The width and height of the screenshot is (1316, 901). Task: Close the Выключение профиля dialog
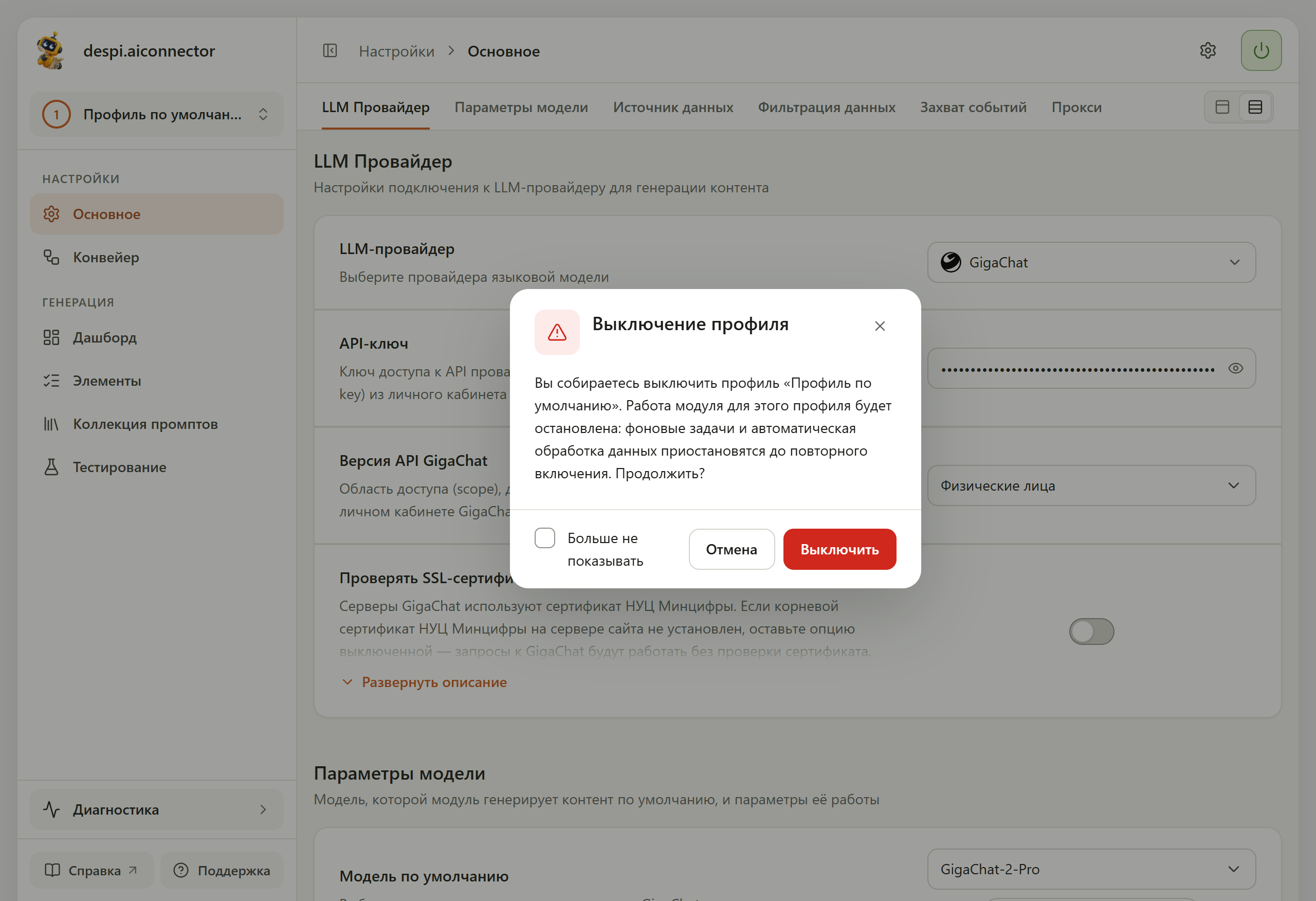[880, 326]
